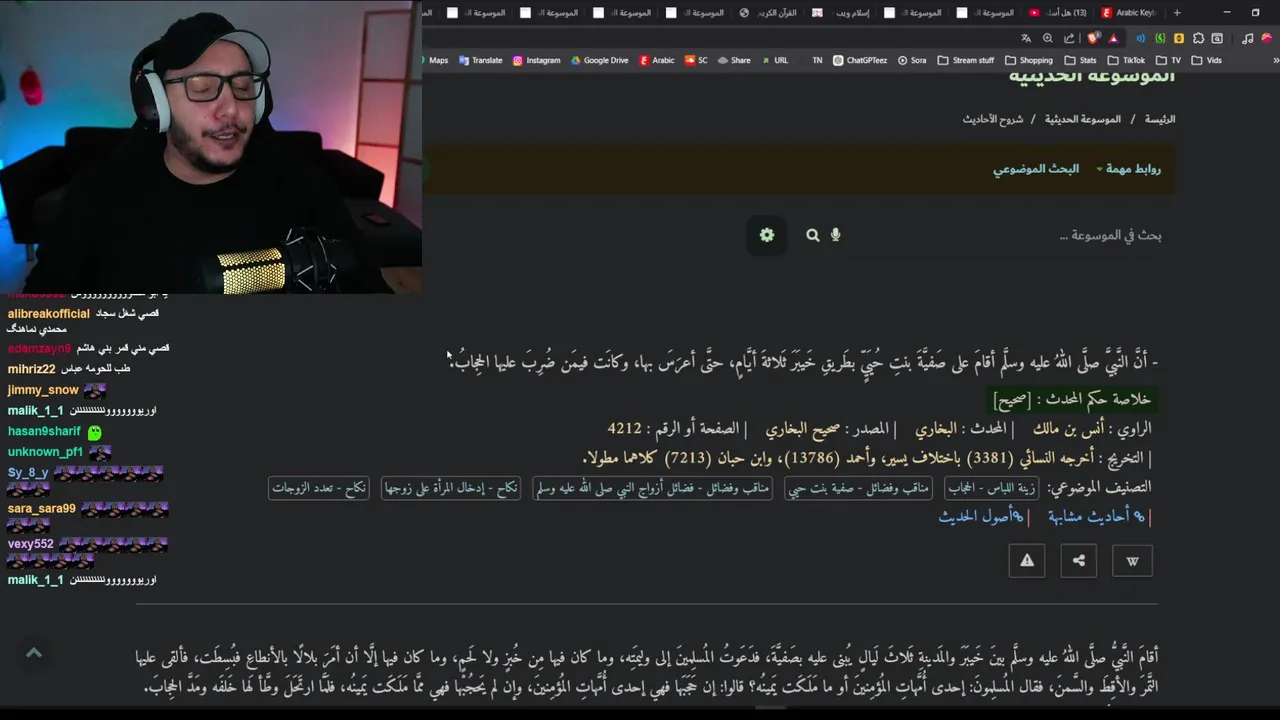
Task: Click the music note media control icon
Action: pos(1248,38)
